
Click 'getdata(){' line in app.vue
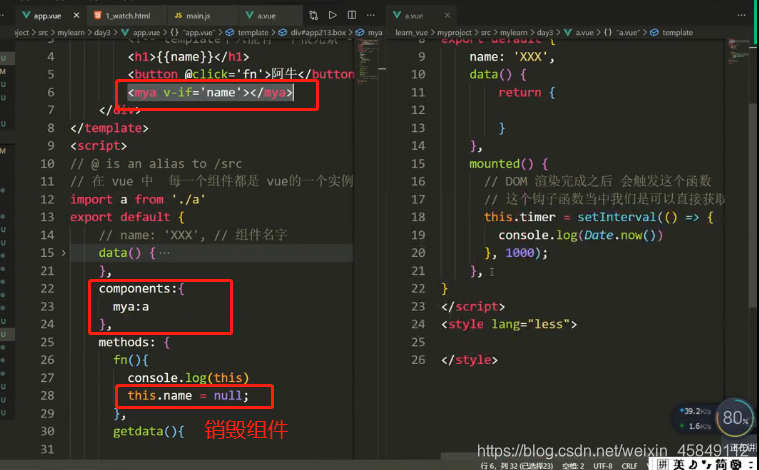pyautogui.click(x=149, y=431)
